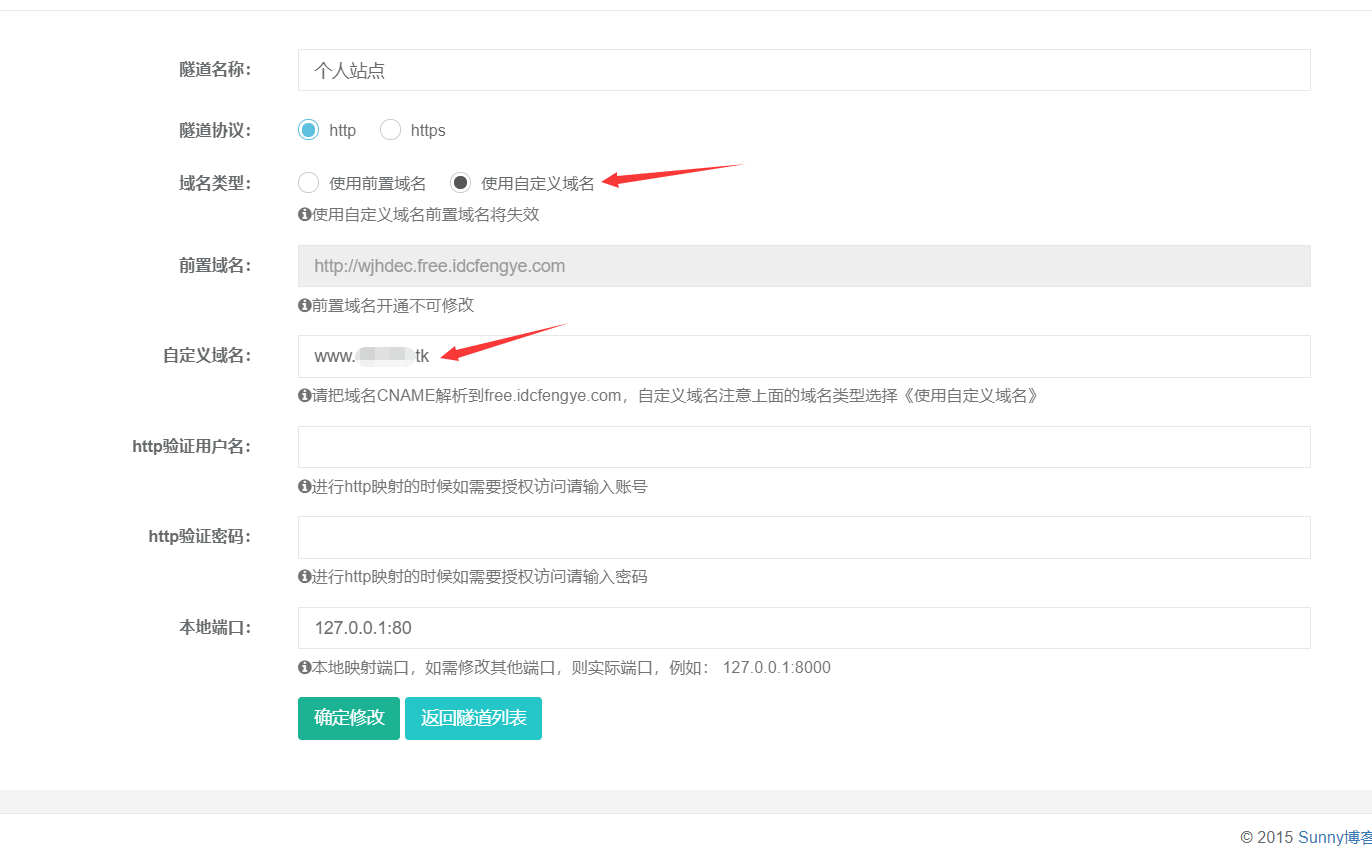Click the 本地端口 field showing 127.0.0.1:80
Image resolution: width=1372 pixels, height=849 pixels.
pos(803,628)
